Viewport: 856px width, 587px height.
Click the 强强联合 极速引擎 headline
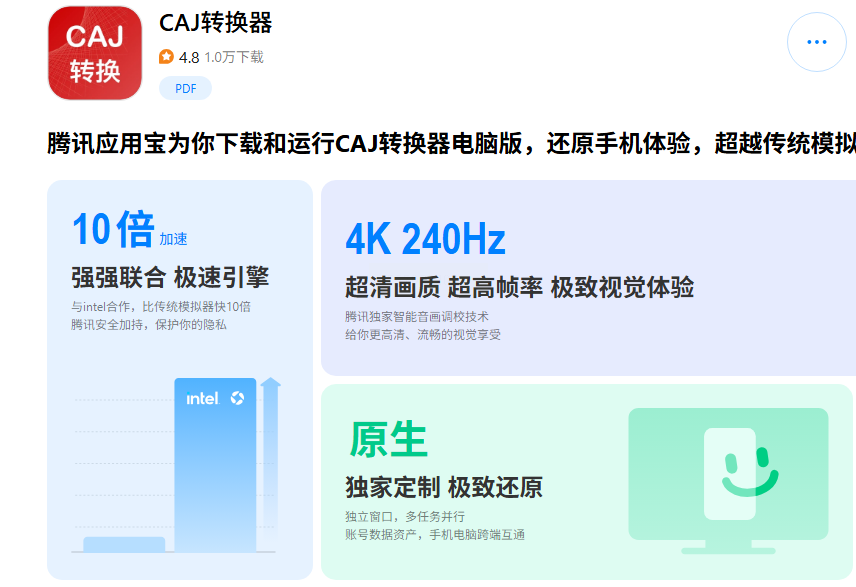(x=170, y=277)
